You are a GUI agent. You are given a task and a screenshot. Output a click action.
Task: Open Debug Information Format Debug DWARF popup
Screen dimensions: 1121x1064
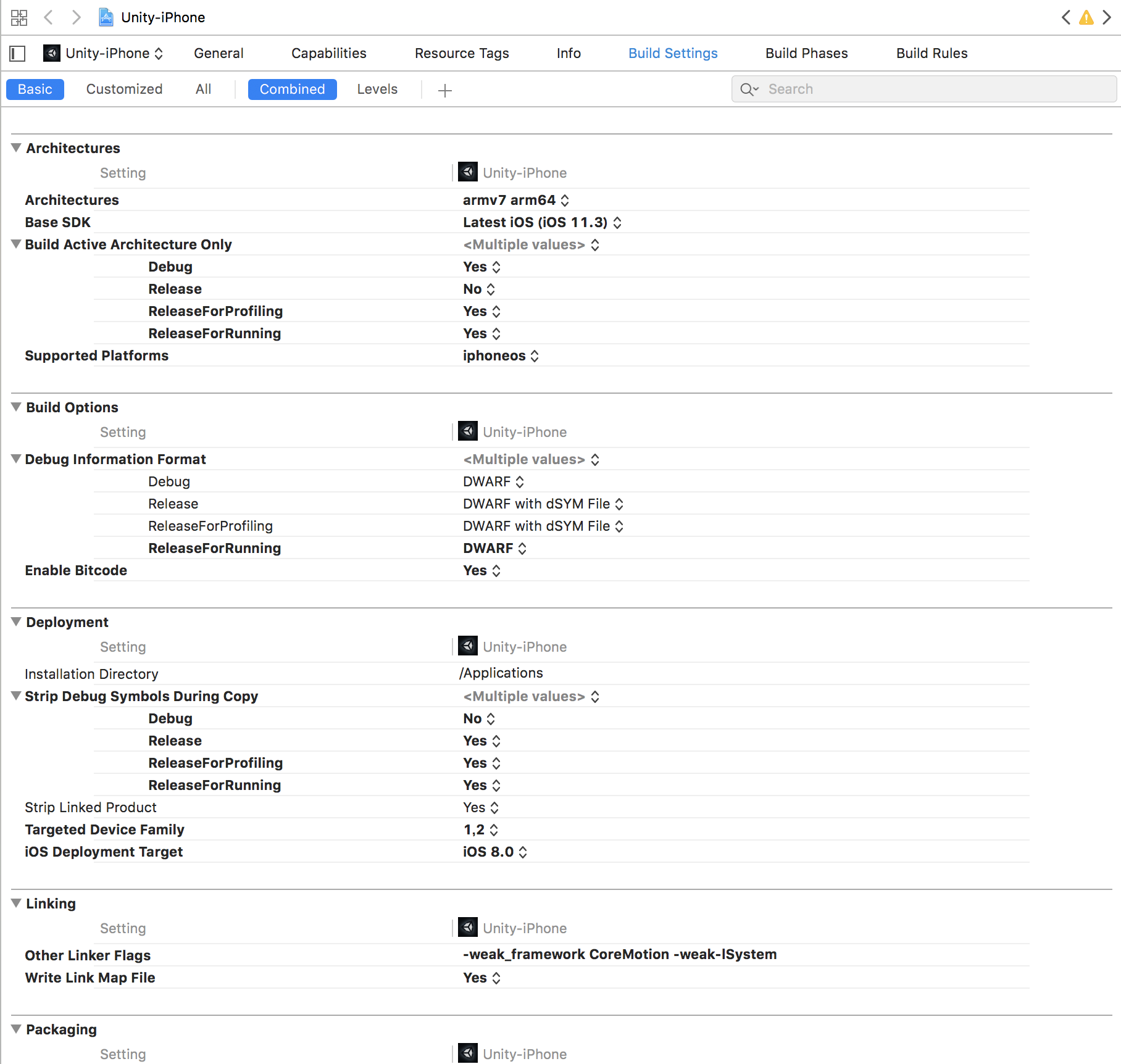[x=494, y=481]
